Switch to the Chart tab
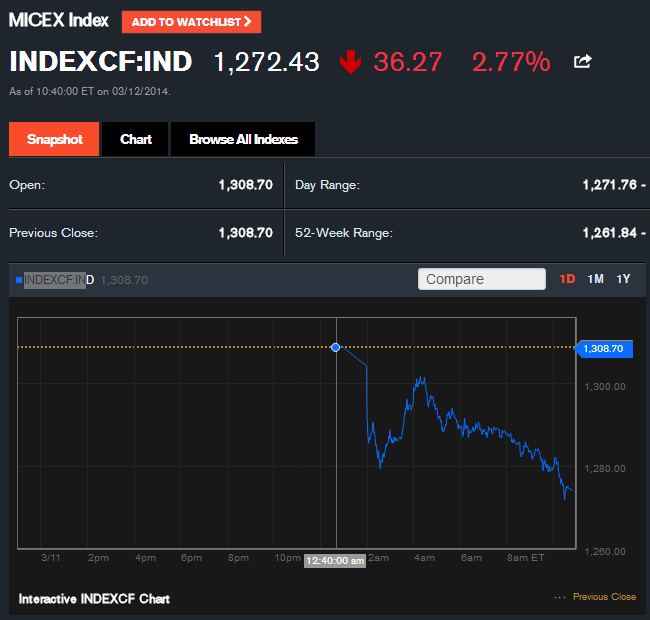Viewport: 650px width, 620px height. point(136,139)
